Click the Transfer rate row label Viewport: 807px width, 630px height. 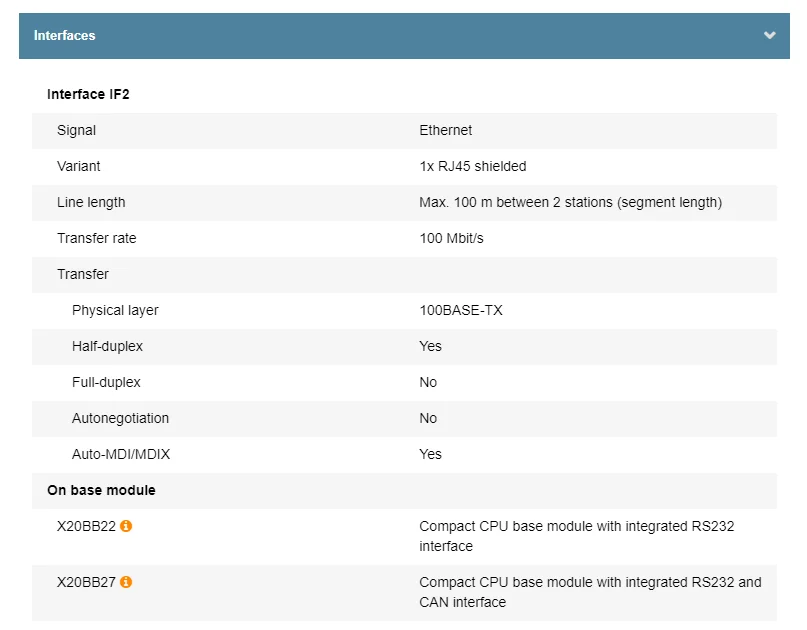(x=96, y=238)
